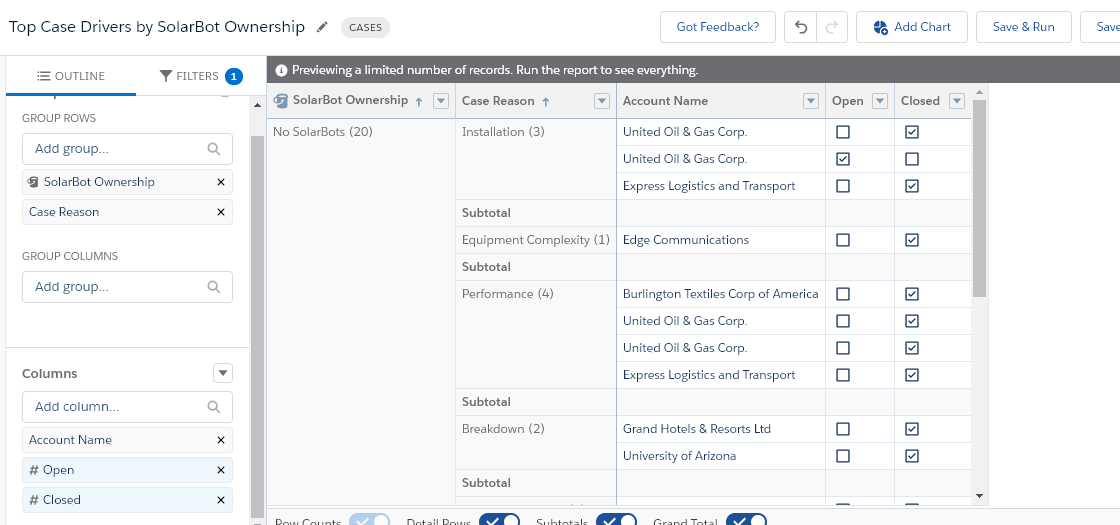Viewport: 1120px width, 525px height.
Task: Select the Outline tab
Action: click(x=71, y=76)
